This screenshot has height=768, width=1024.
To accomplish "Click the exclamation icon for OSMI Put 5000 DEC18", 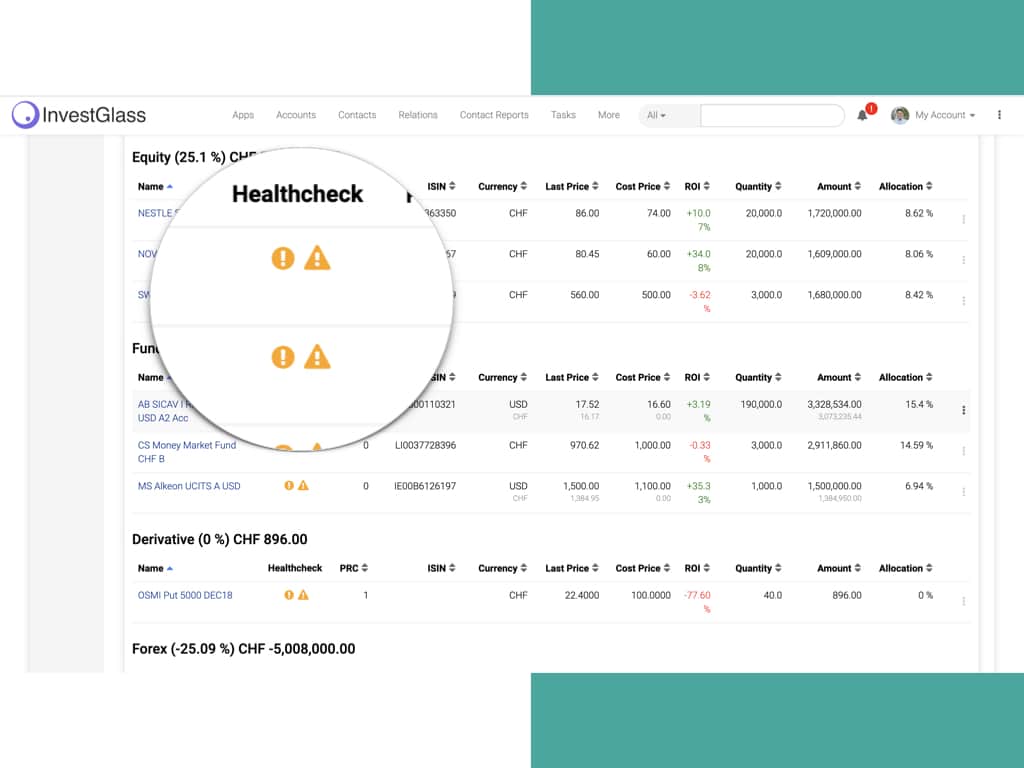I will tap(288, 594).
